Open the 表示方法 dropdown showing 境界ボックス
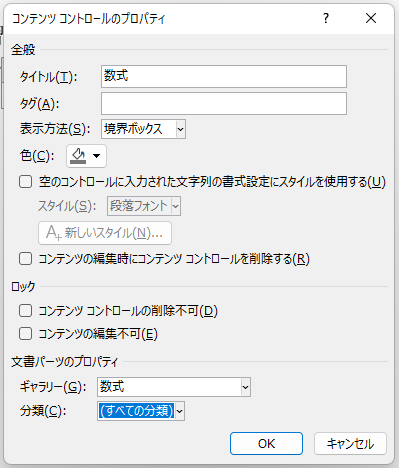This screenshot has height=468, width=399. point(143,129)
